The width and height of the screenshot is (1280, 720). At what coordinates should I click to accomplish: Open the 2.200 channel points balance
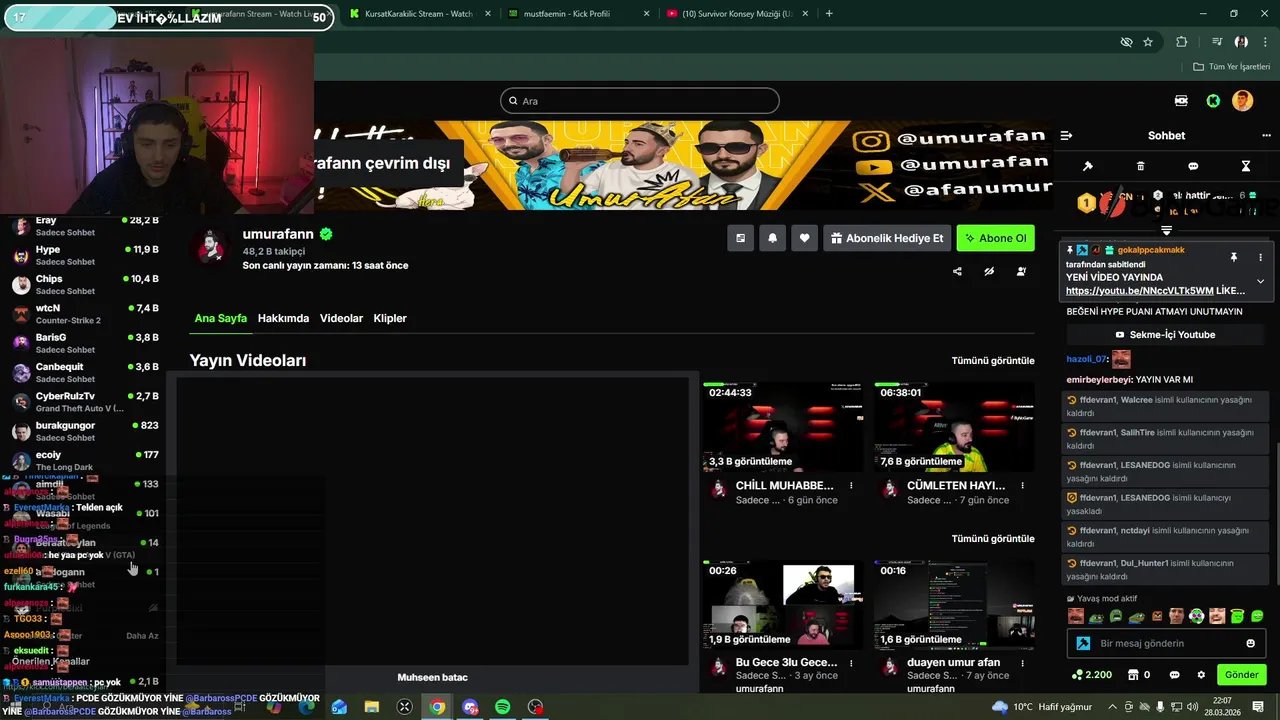coord(1091,675)
